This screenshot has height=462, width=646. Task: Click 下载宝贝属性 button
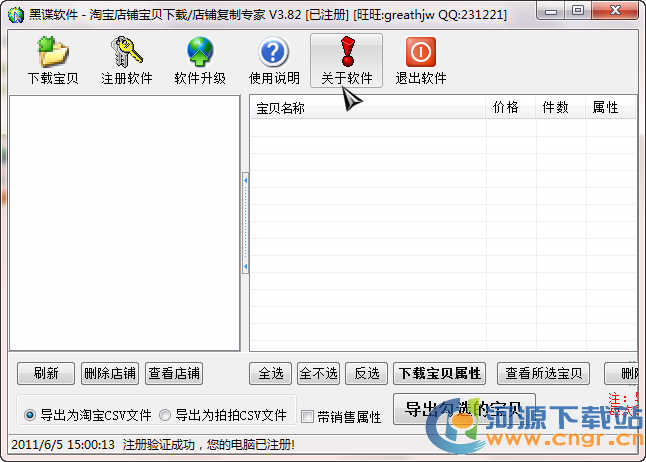pos(440,373)
